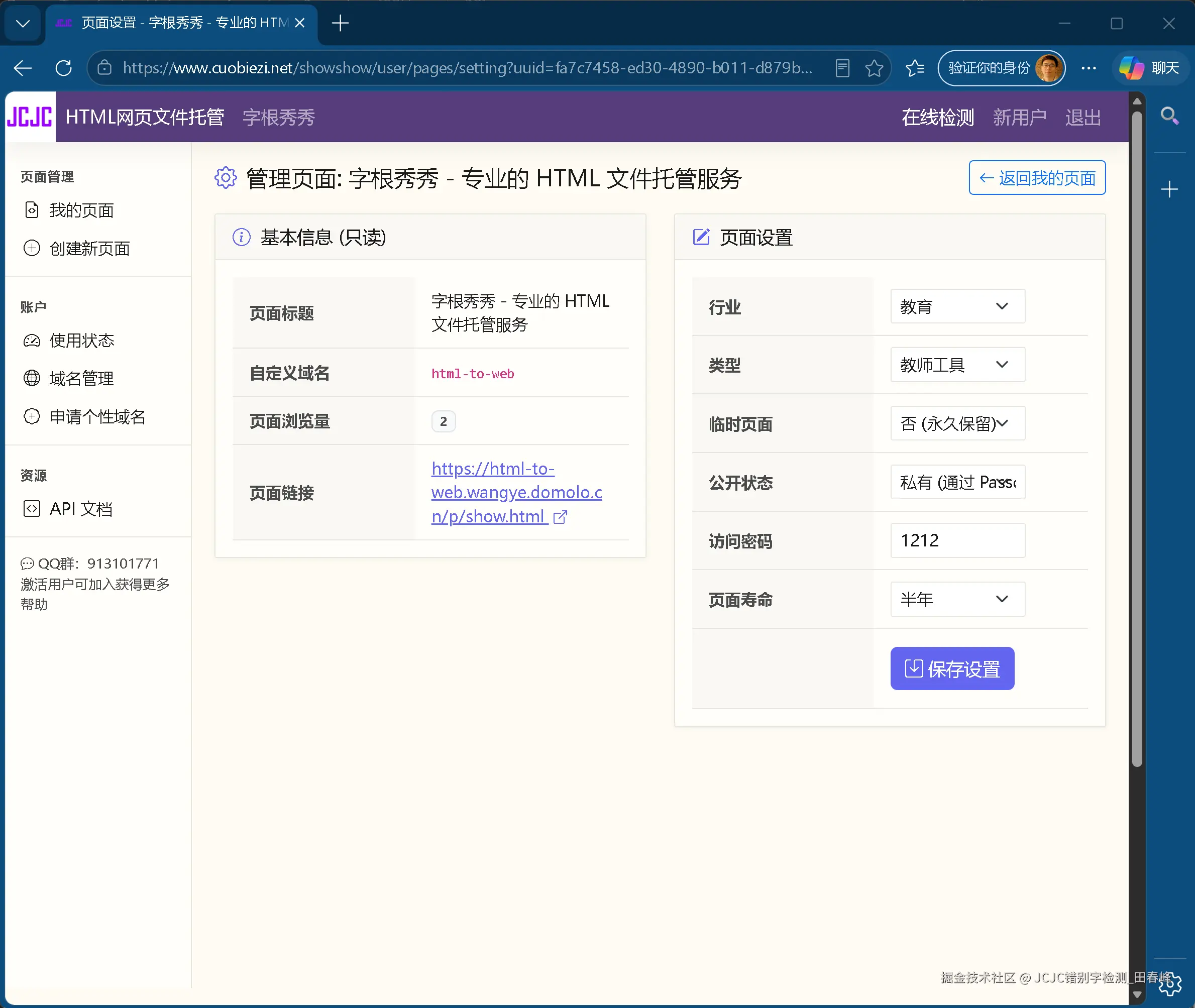This screenshot has width=1195, height=1008.
Task: Close the 页面设置 browser tab
Action: [299, 23]
